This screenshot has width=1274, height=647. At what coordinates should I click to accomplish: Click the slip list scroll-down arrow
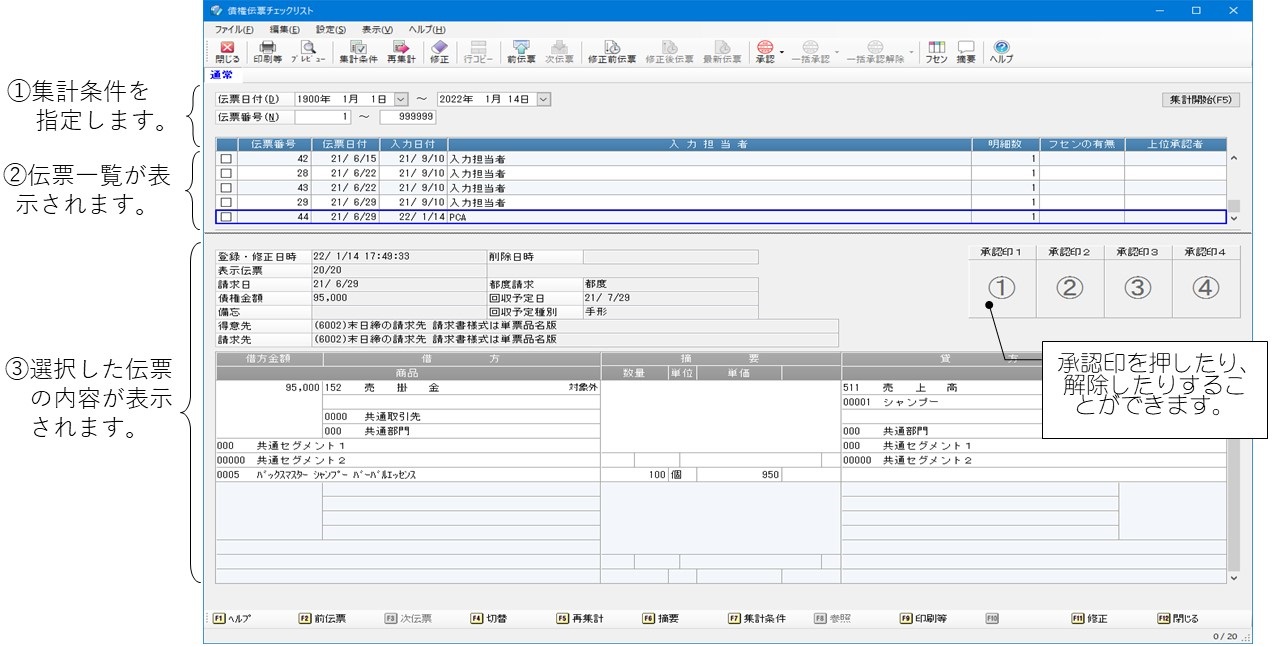point(1234,217)
